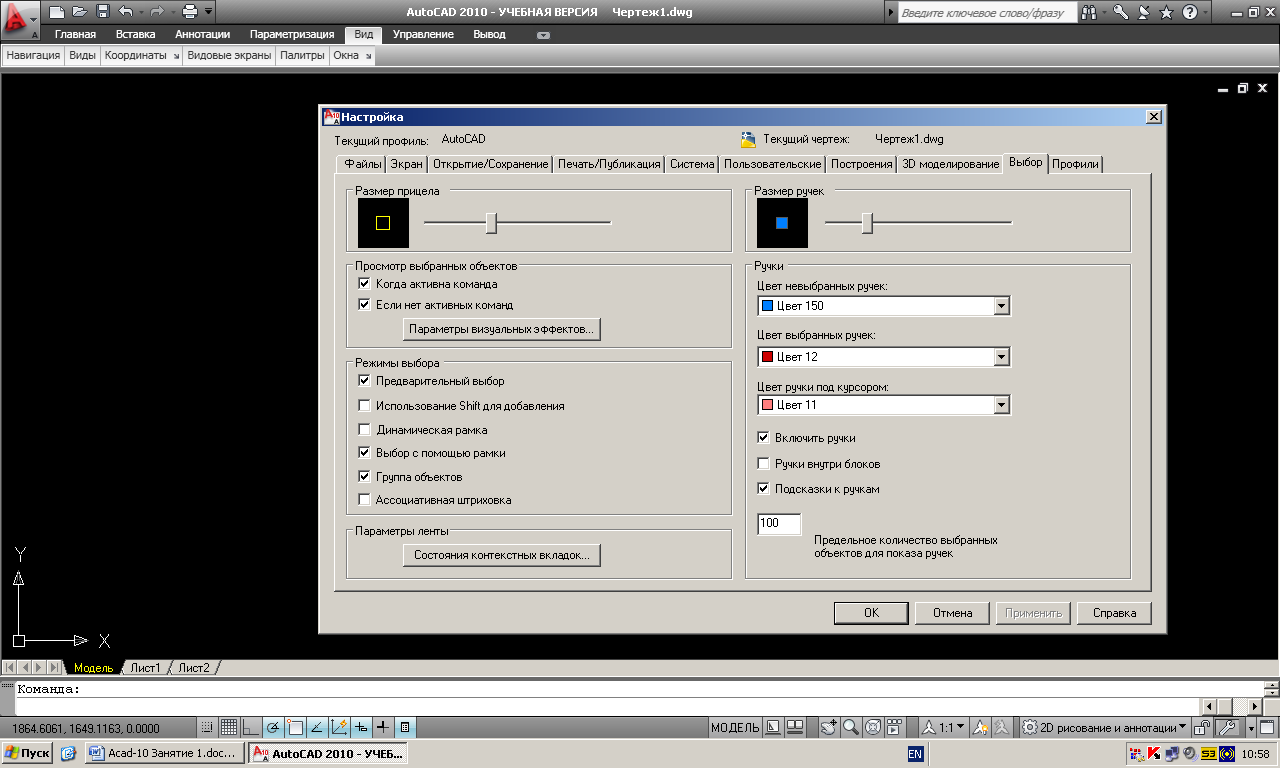Click 'Размер прицела' slider handle

click(x=491, y=222)
